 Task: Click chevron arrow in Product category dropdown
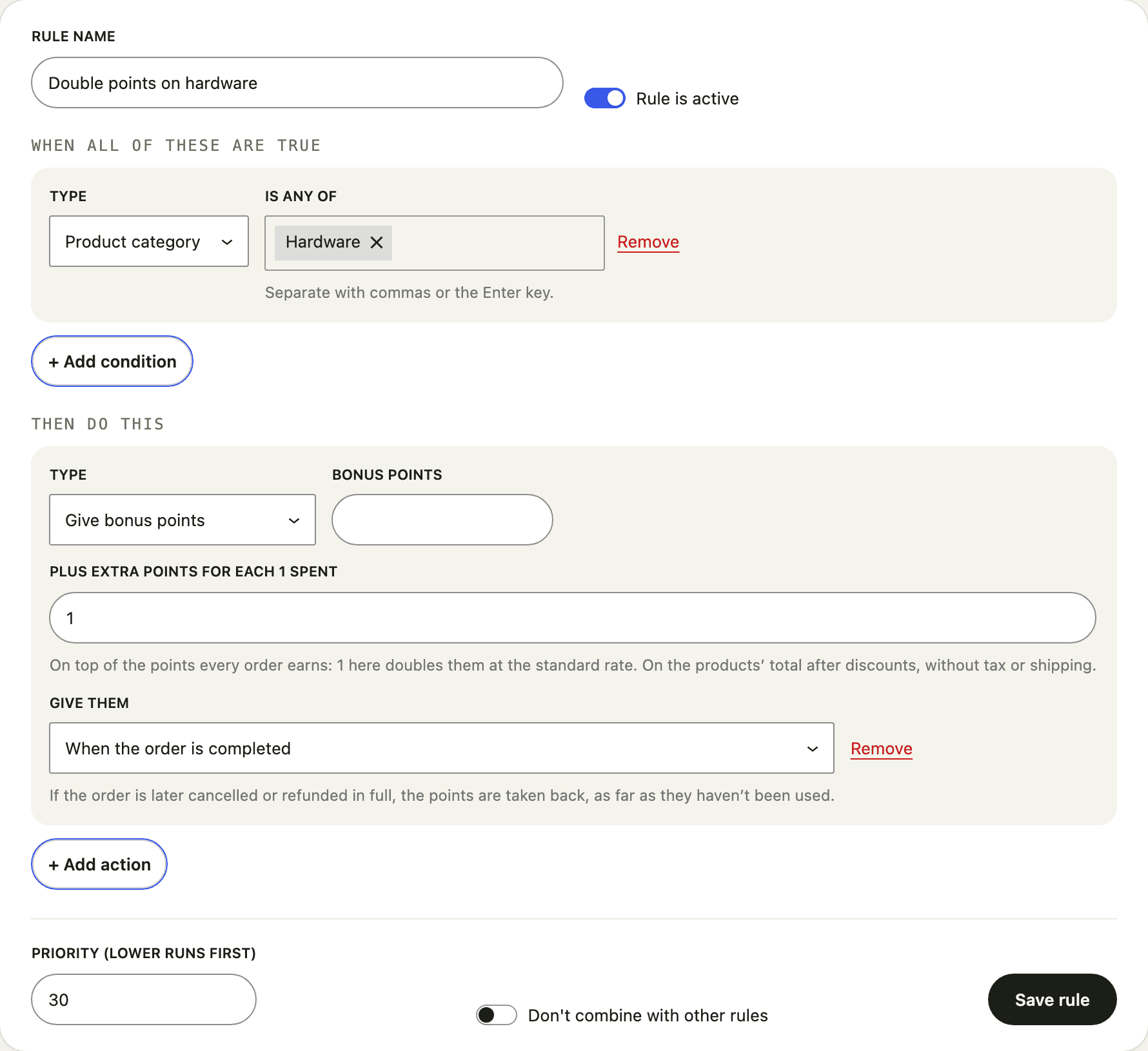(x=227, y=242)
